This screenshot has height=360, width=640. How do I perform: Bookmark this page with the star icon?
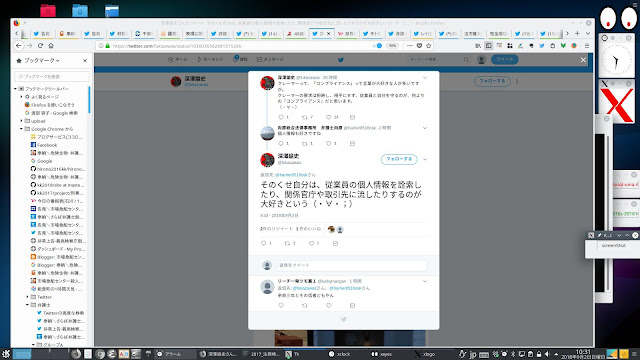(x=429, y=46)
